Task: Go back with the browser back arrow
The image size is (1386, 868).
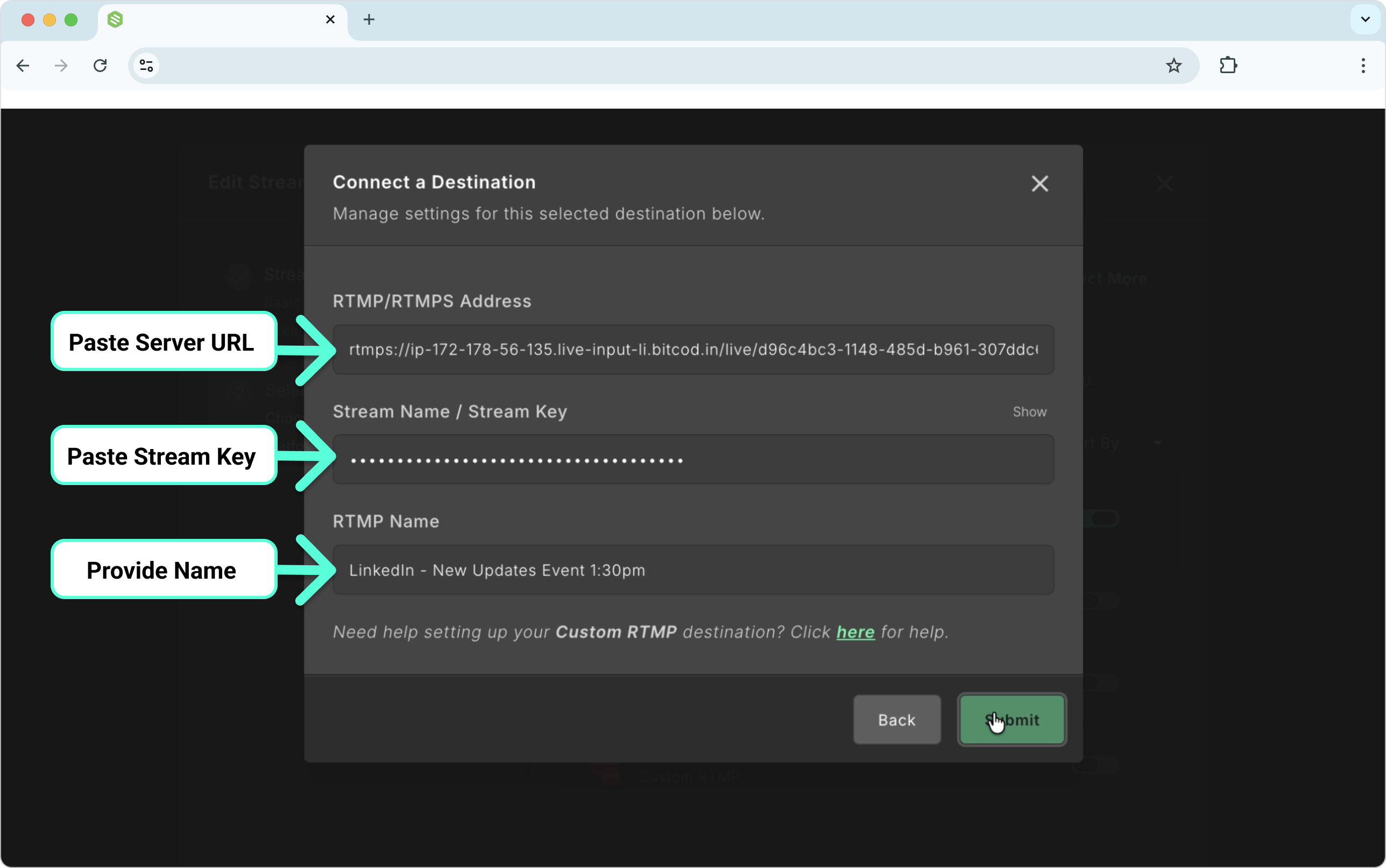Action: [23, 66]
